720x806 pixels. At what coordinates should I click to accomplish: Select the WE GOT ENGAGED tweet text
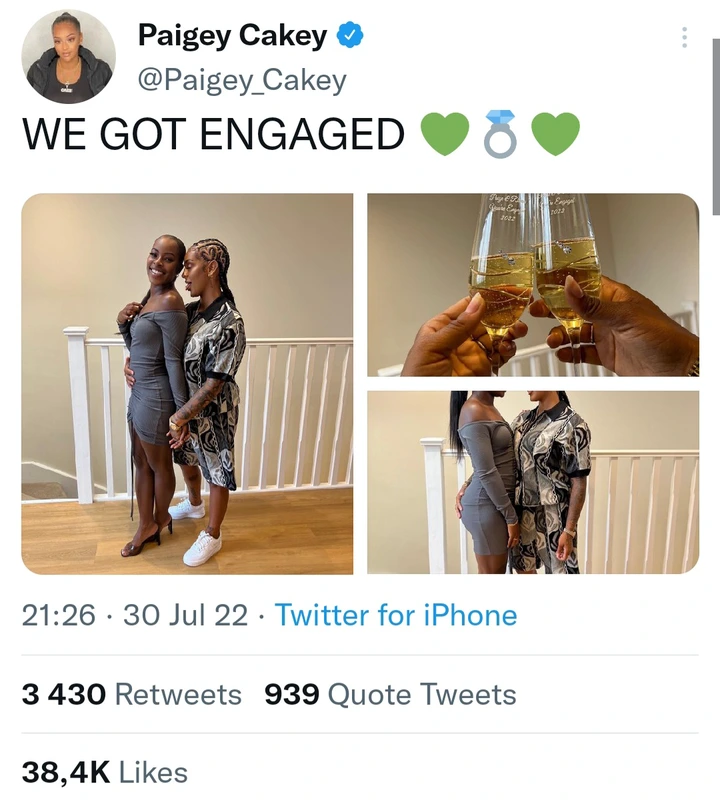214,134
